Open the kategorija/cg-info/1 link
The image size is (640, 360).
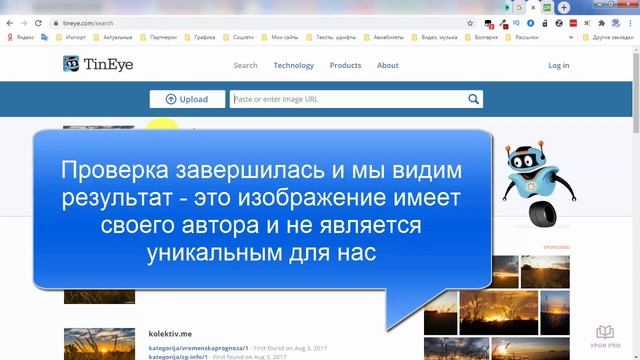click(x=178, y=357)
